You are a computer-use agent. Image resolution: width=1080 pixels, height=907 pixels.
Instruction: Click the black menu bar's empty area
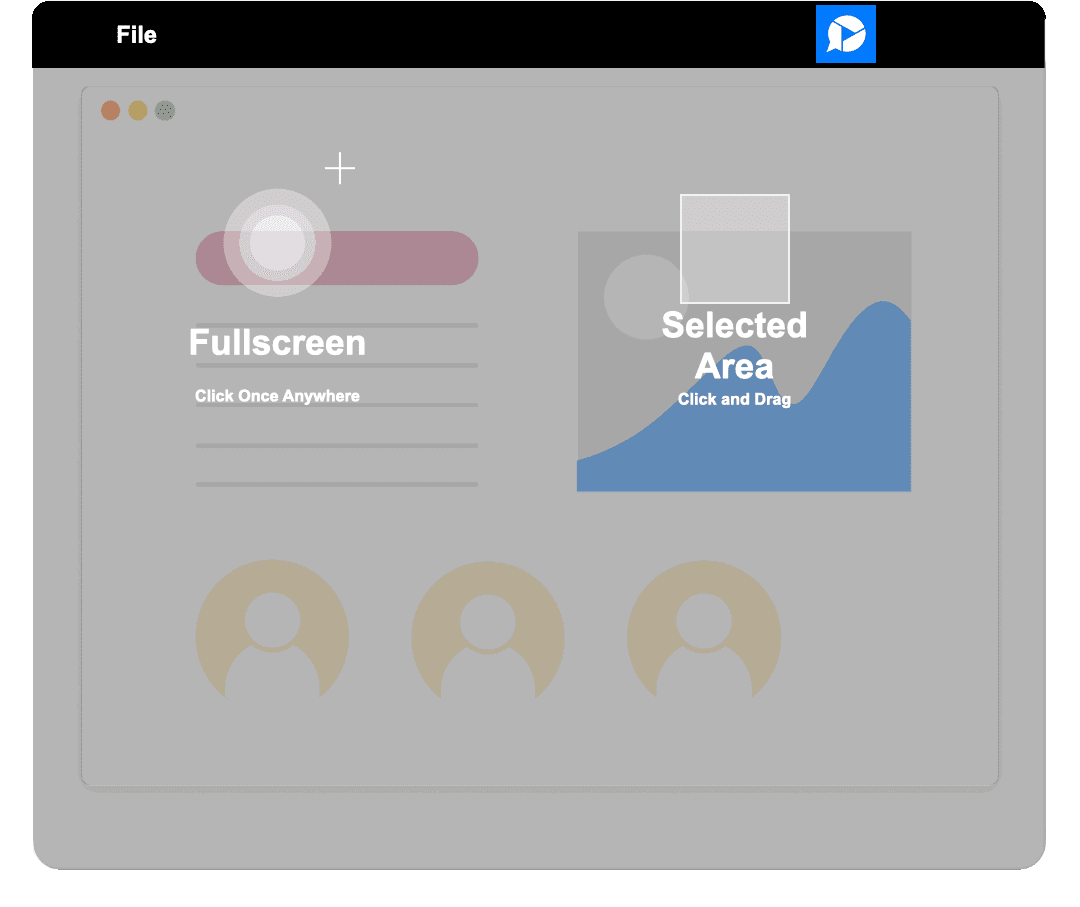point(500,35)
